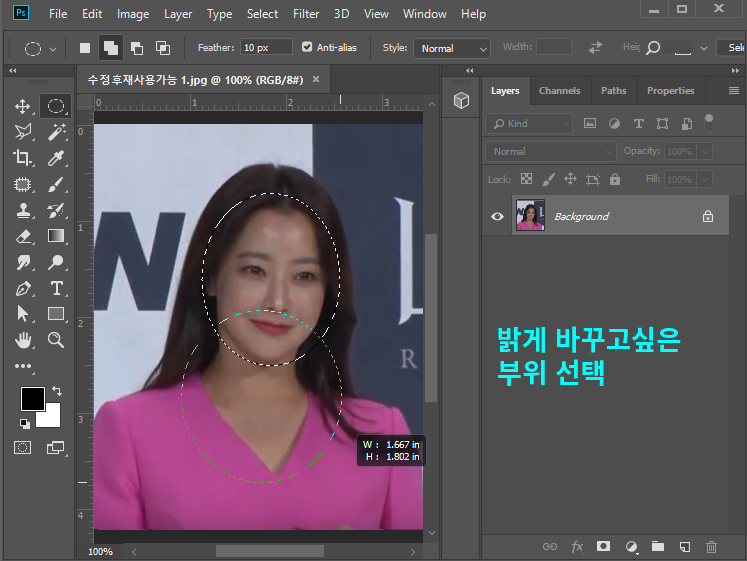This screenshot has width=747, height=561.
Task: Toggle prevent artboard auto-nesting lock
Action: point(593,179)
